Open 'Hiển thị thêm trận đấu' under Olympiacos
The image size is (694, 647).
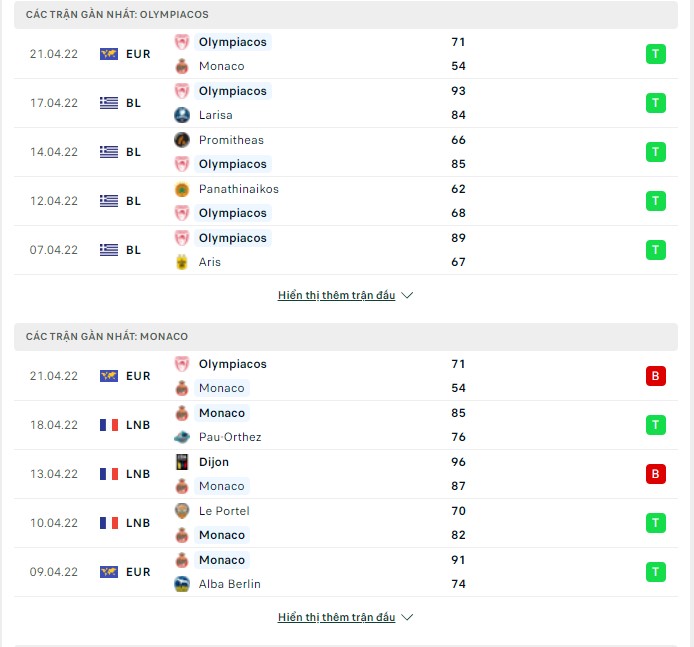click(336, 295)
